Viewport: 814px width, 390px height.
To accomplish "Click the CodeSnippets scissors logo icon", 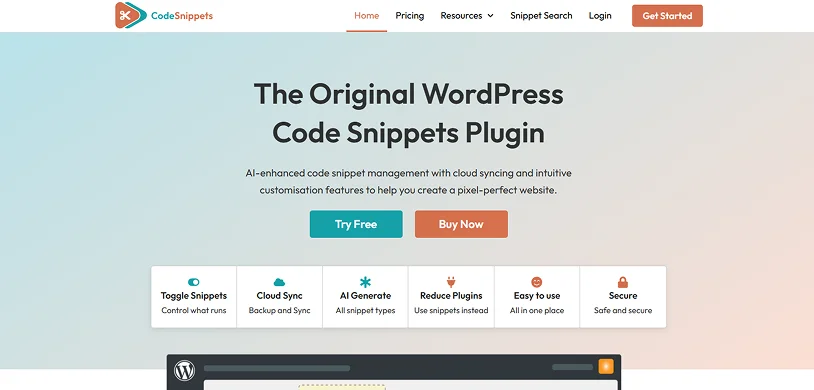I will click(131, 15).
